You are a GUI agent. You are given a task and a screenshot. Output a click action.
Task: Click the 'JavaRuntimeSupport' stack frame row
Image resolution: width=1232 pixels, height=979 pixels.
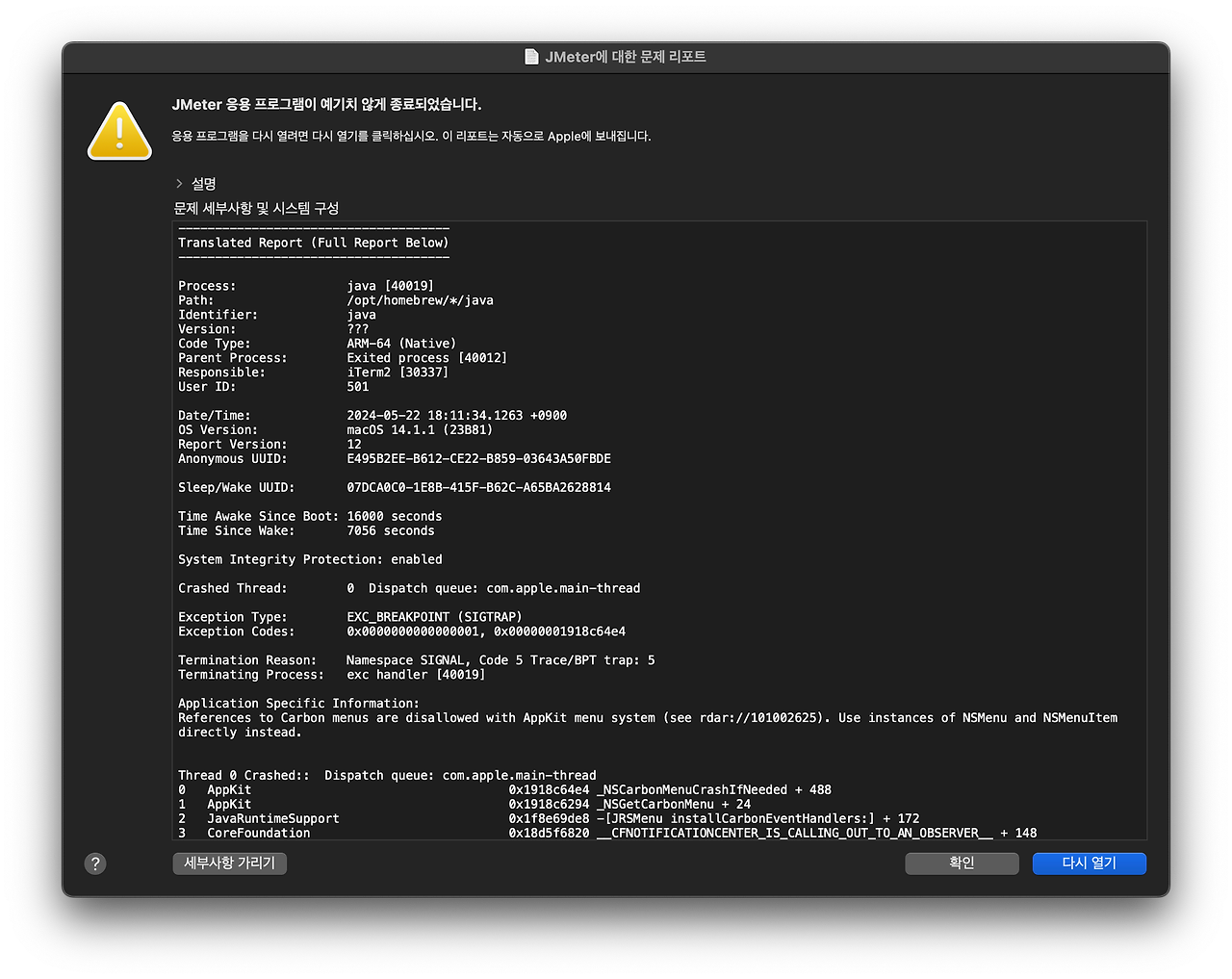coord(549,819)
